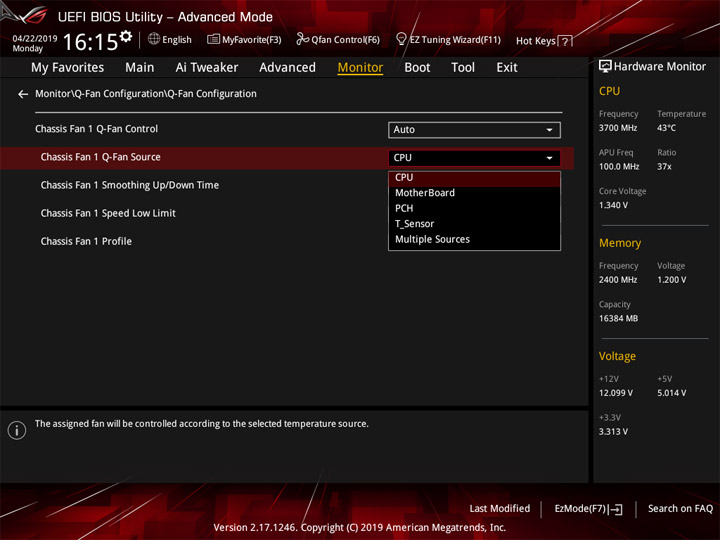720x540 pixels.
Task: Click the globe language icon
Action: [154, 39]
